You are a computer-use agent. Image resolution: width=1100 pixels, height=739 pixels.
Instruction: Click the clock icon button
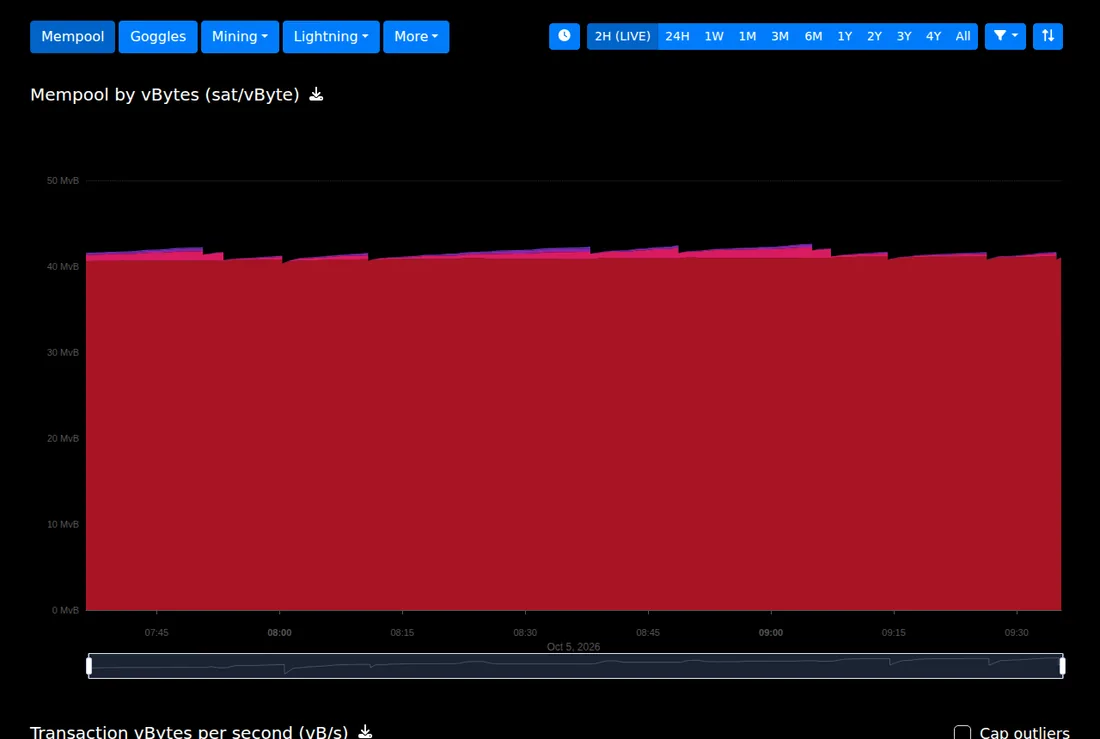(x=564, y=36)
